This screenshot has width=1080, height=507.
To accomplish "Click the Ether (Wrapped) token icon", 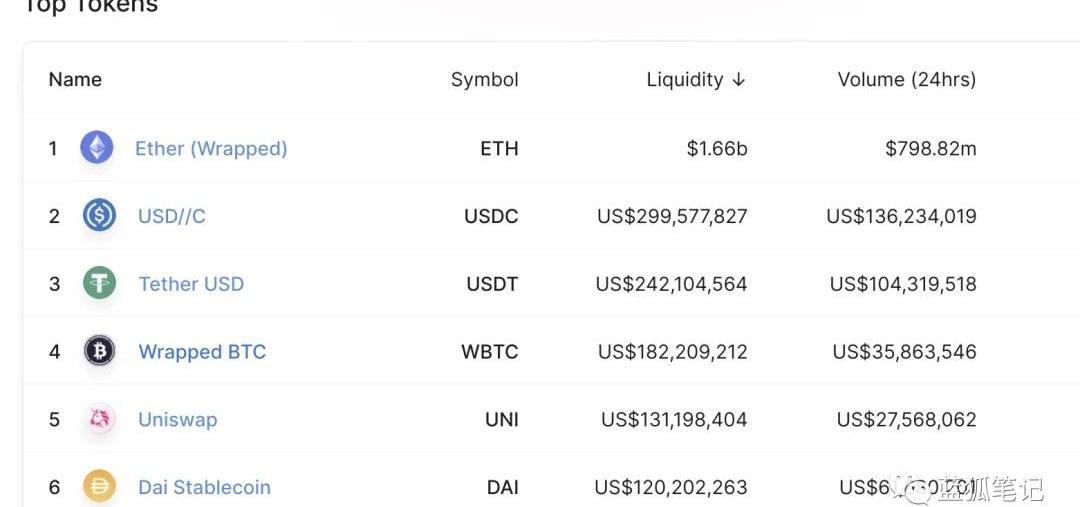I will (97, 147).
